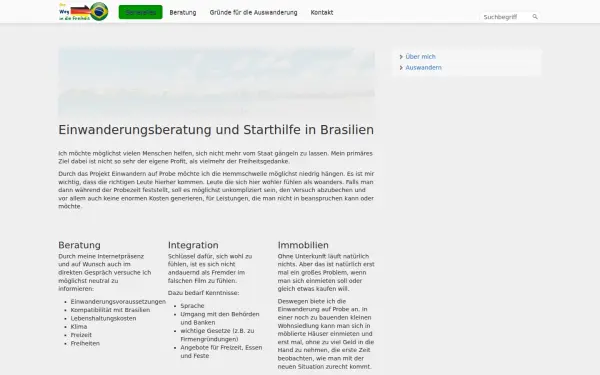Open Gründe für die Auswanderung menu
Screen dimensions: 600x375
(253, 12)
